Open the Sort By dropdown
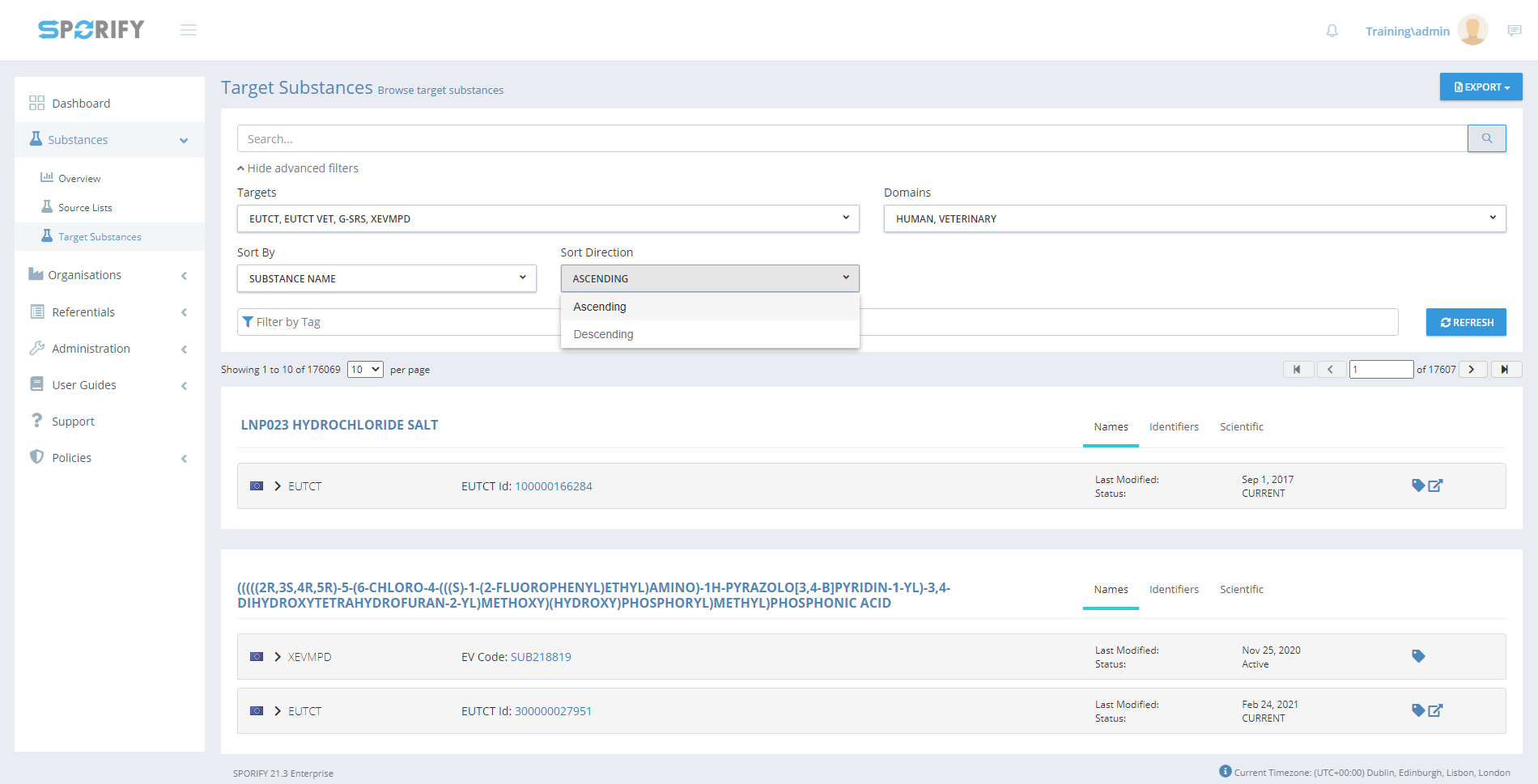 386,278
